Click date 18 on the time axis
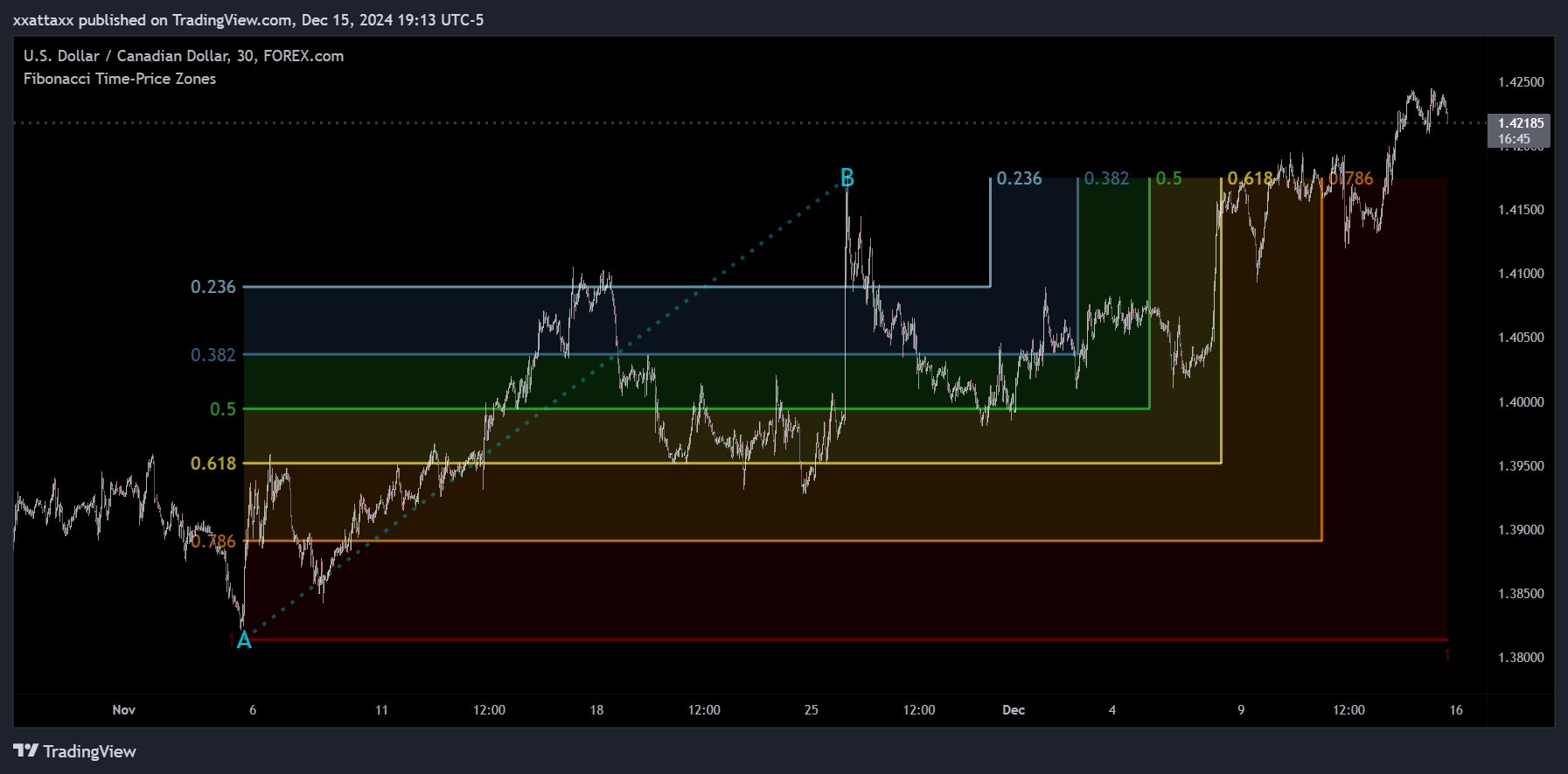 pyautogui.click(x=596, y=710)
